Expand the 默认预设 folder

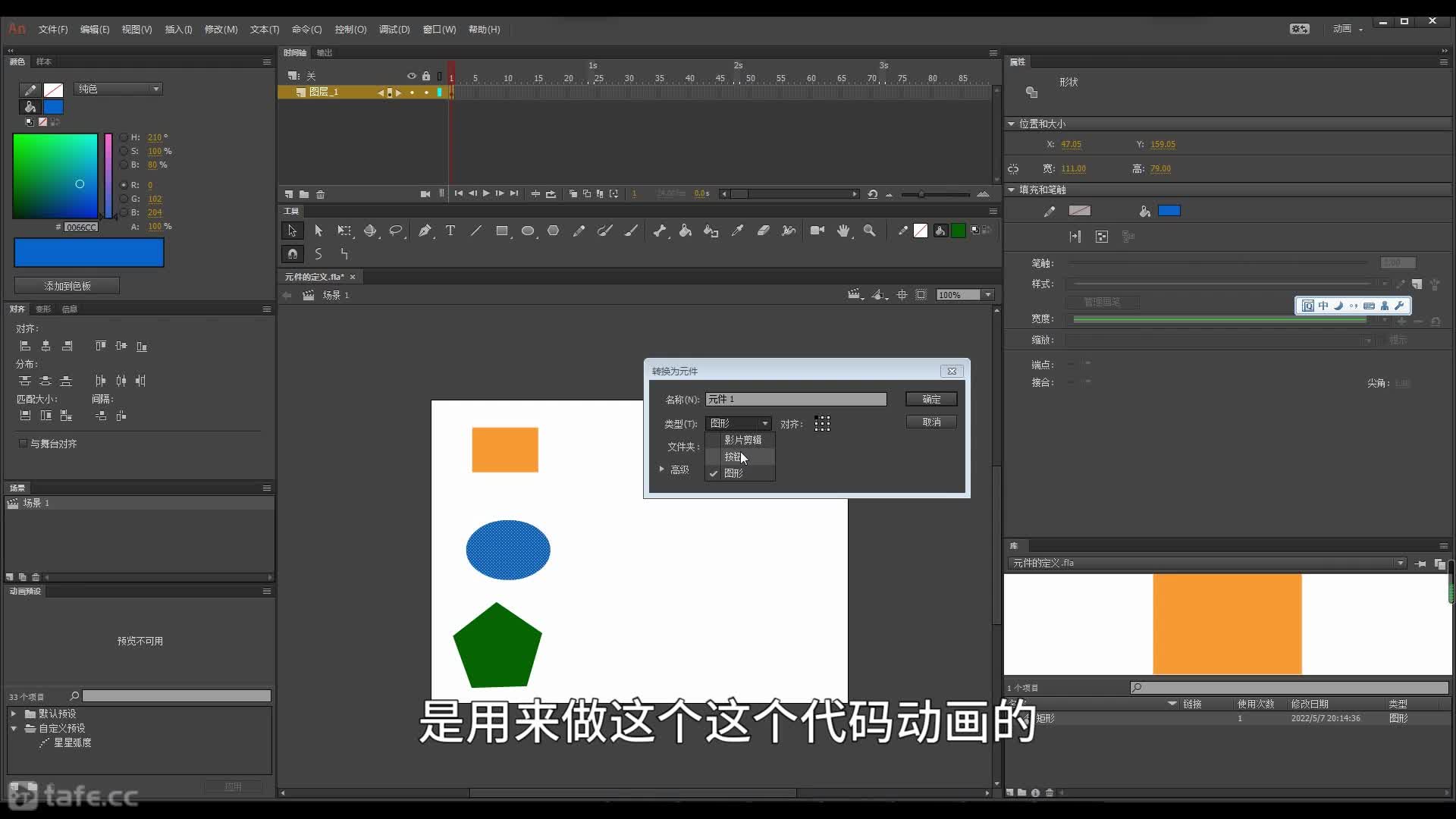point(14,714)
